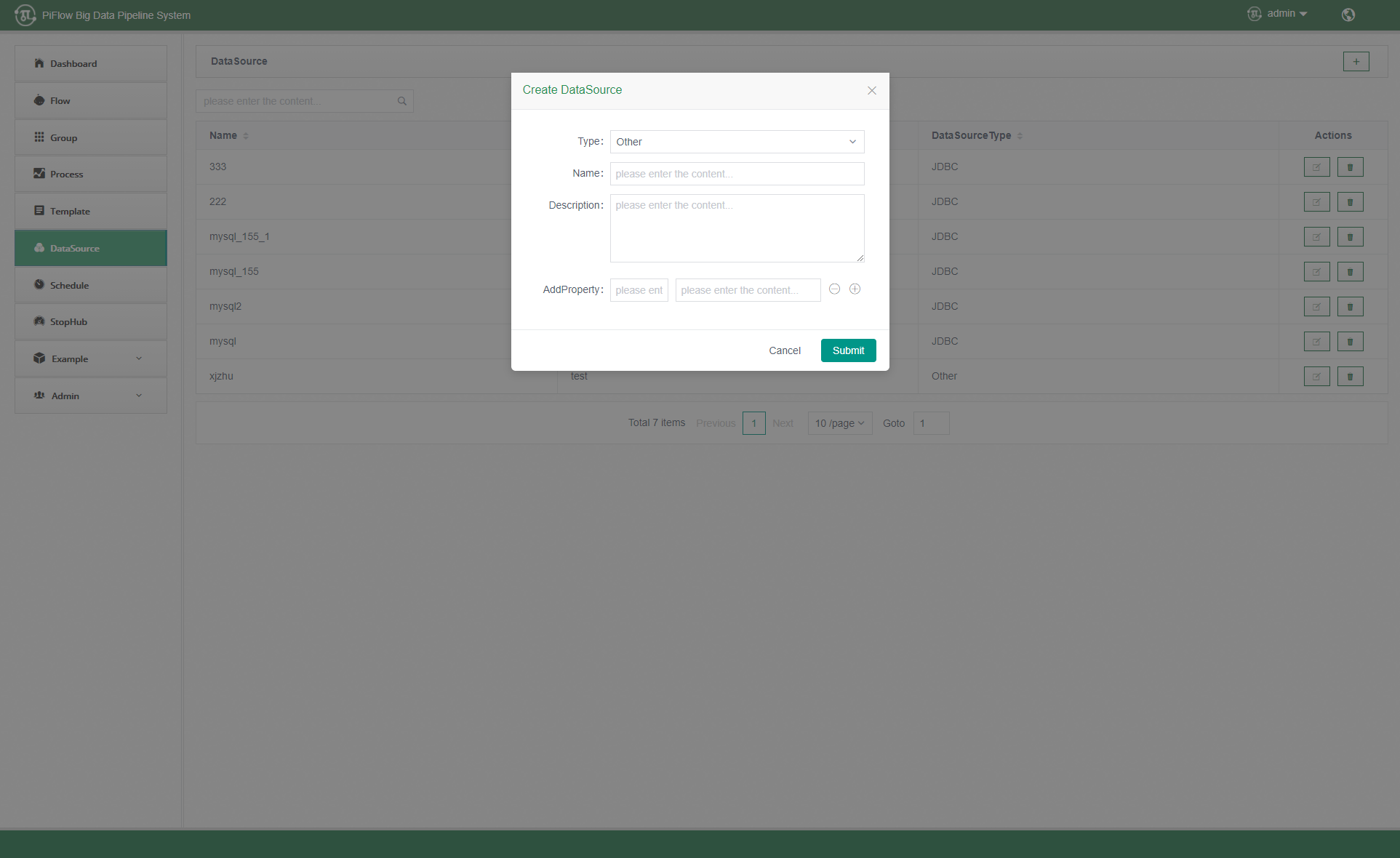
Task: Click the Name input field in dialog
Action: (x=737, y=173)
